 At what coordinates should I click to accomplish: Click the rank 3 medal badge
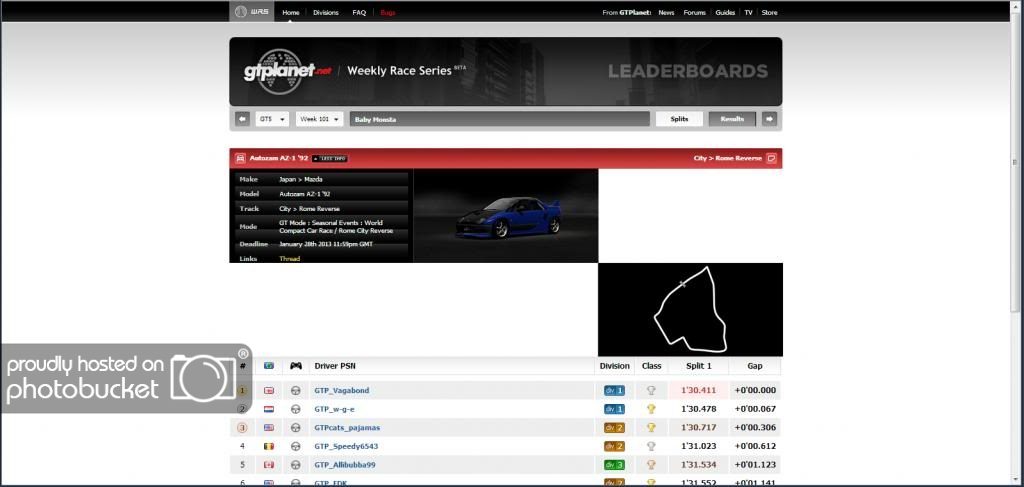click(x=242, y=428)
